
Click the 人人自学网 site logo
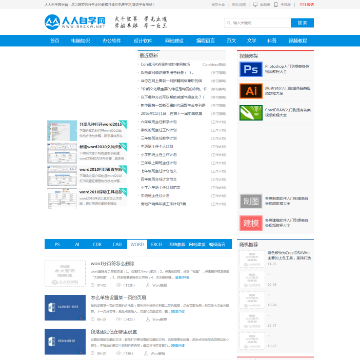tap(75, 22)
